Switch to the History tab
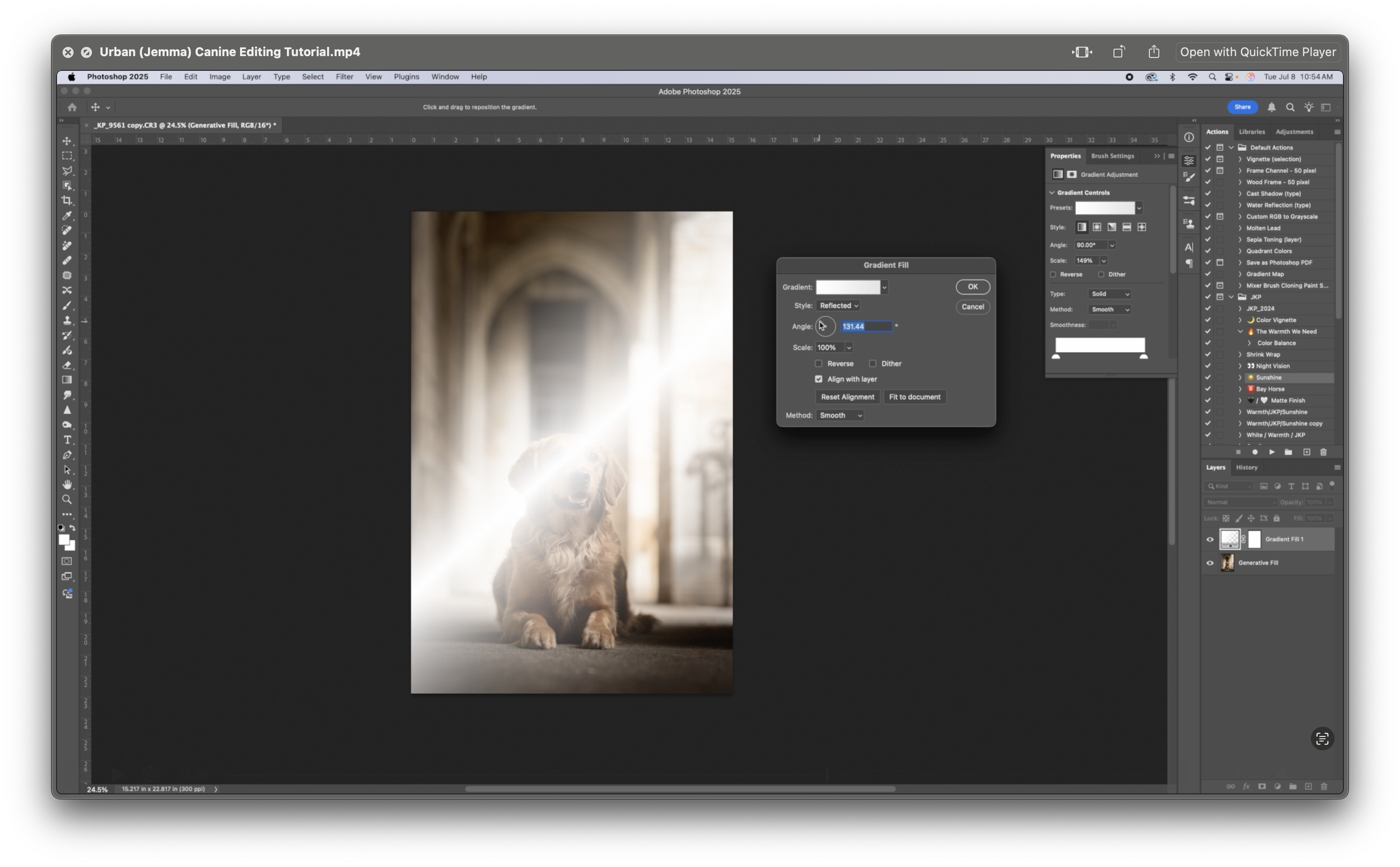The width and height of the screenshot is (1400, 867). point(1247,467)
